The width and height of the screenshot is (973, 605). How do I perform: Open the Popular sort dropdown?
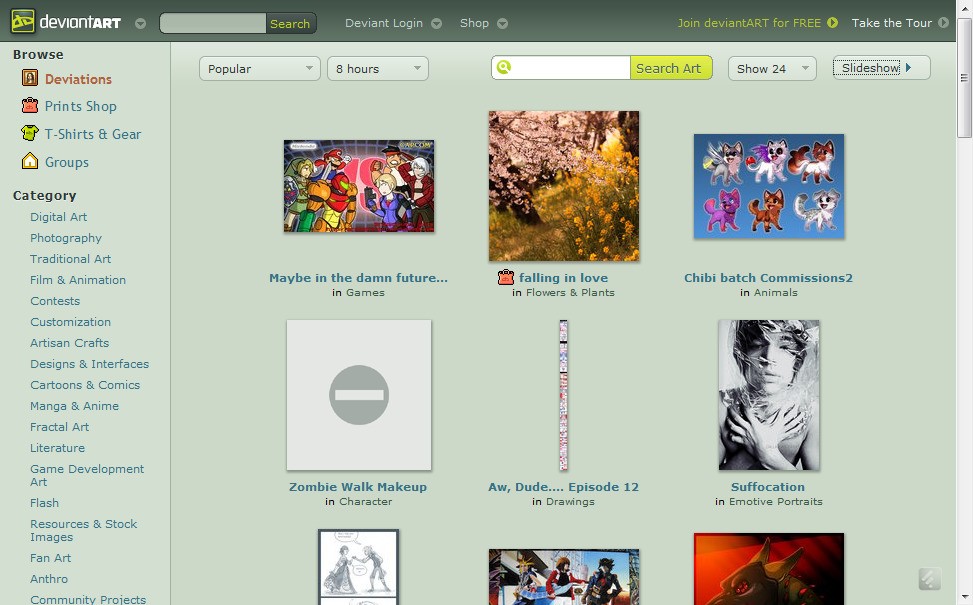click(x=259, y=68)
